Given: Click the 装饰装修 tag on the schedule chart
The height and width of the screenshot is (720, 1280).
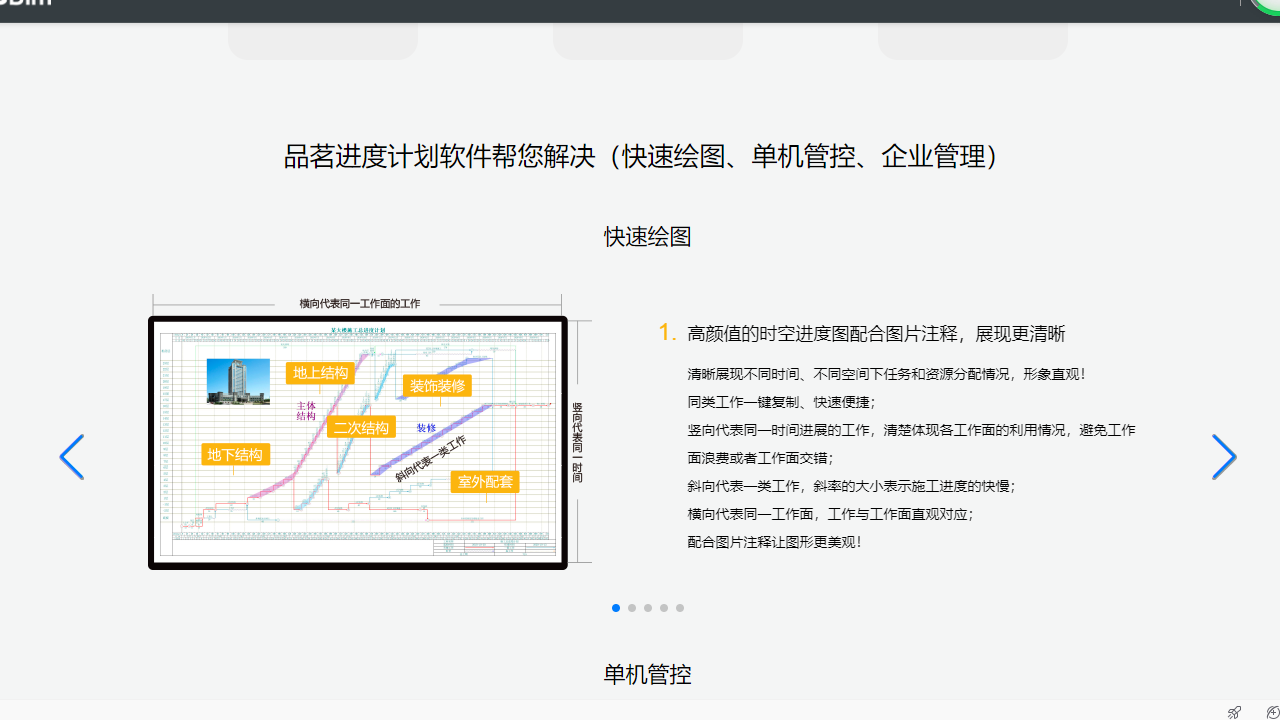Looking at the screenshot, I should 437,385.
